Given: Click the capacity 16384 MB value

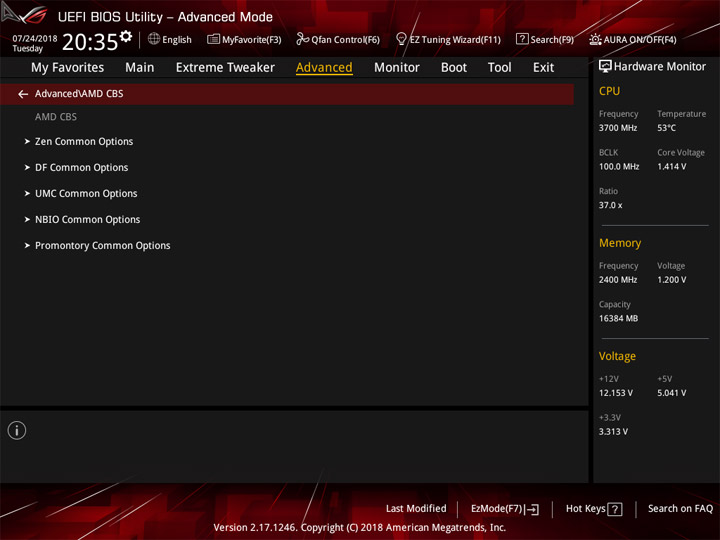Looking at the screenshot, I should click(x=618, y=318).
